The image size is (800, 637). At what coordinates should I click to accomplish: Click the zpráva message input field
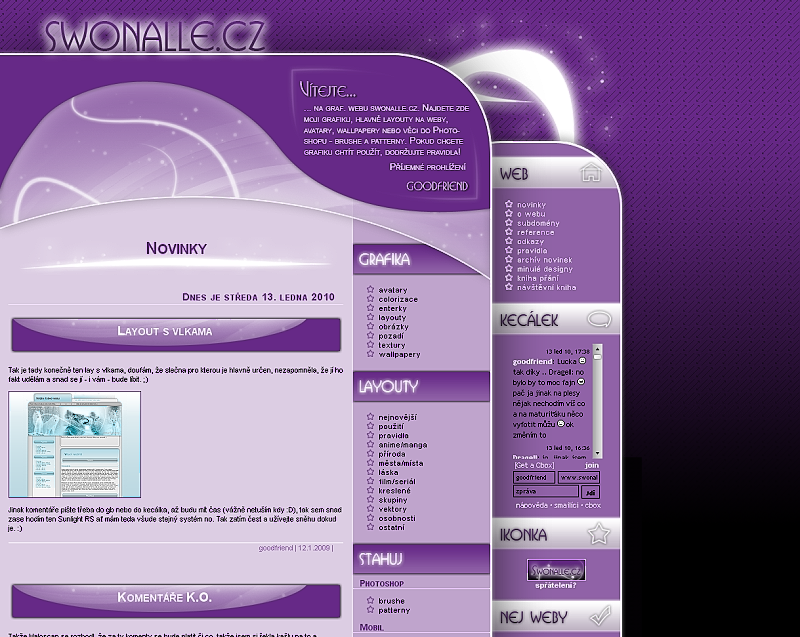pos(545,492)
